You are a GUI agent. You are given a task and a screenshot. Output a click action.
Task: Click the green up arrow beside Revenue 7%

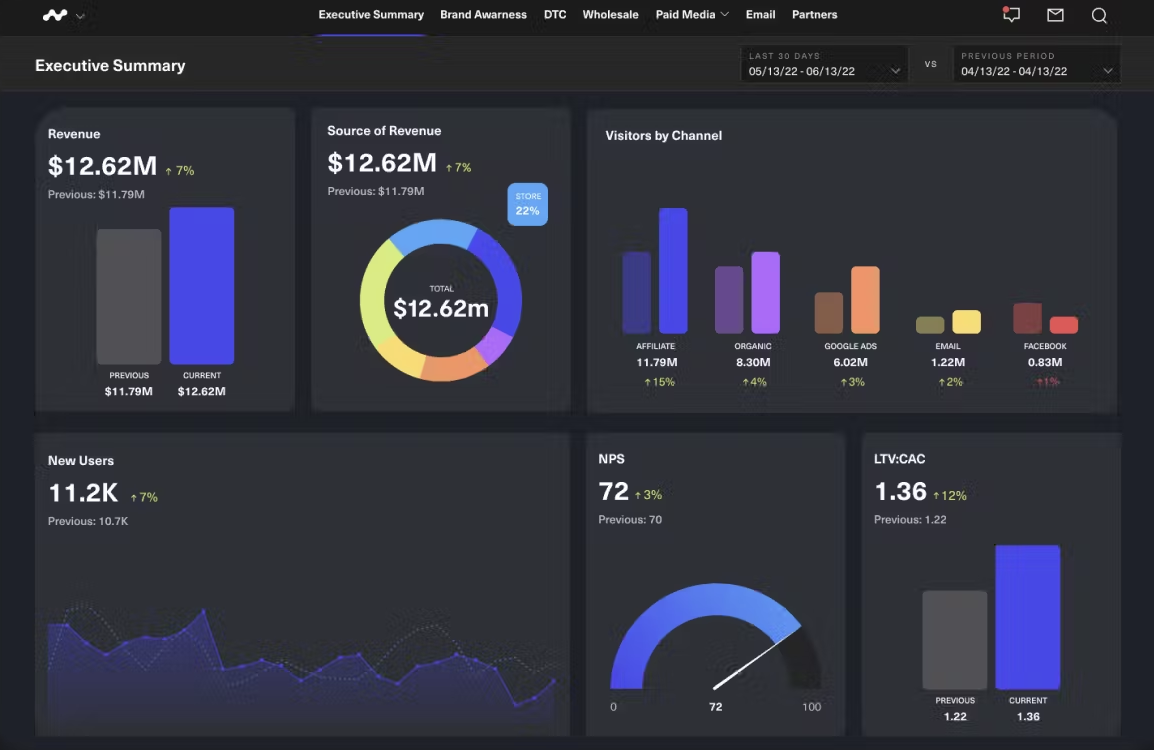click(x=169, y=171)
